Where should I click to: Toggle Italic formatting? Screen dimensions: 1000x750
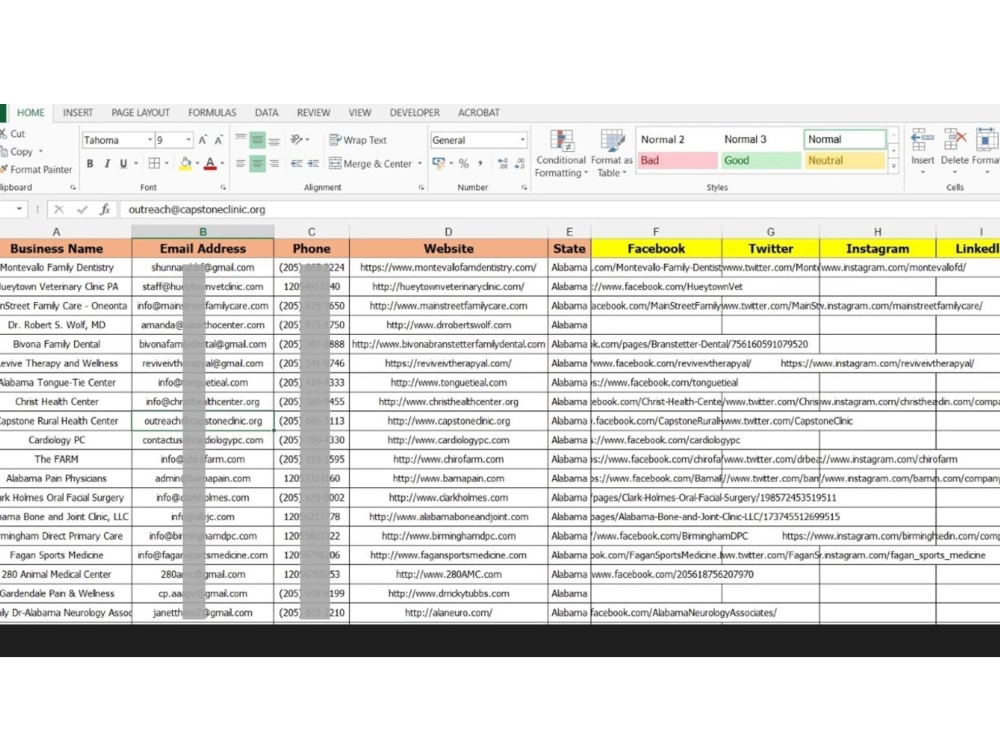107,164
